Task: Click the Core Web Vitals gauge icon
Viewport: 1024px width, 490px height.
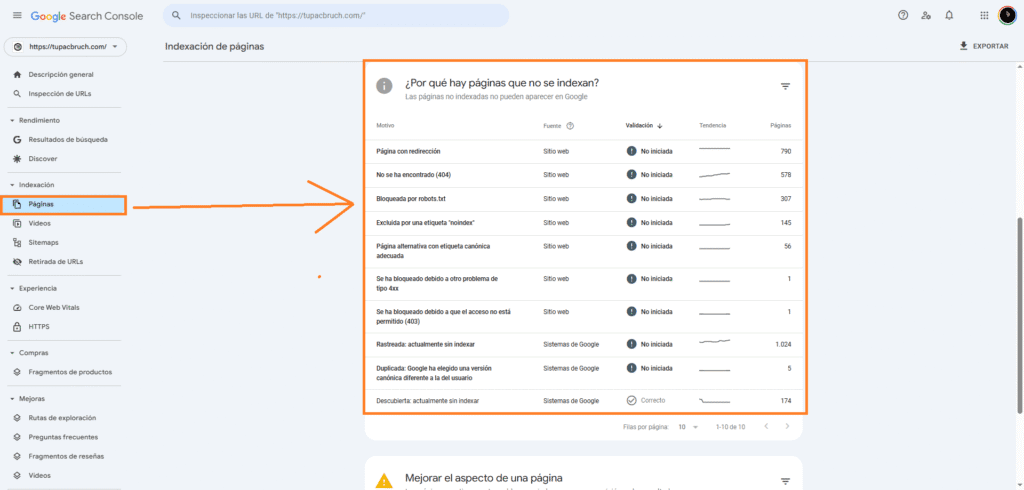Action: click(17, 307)
